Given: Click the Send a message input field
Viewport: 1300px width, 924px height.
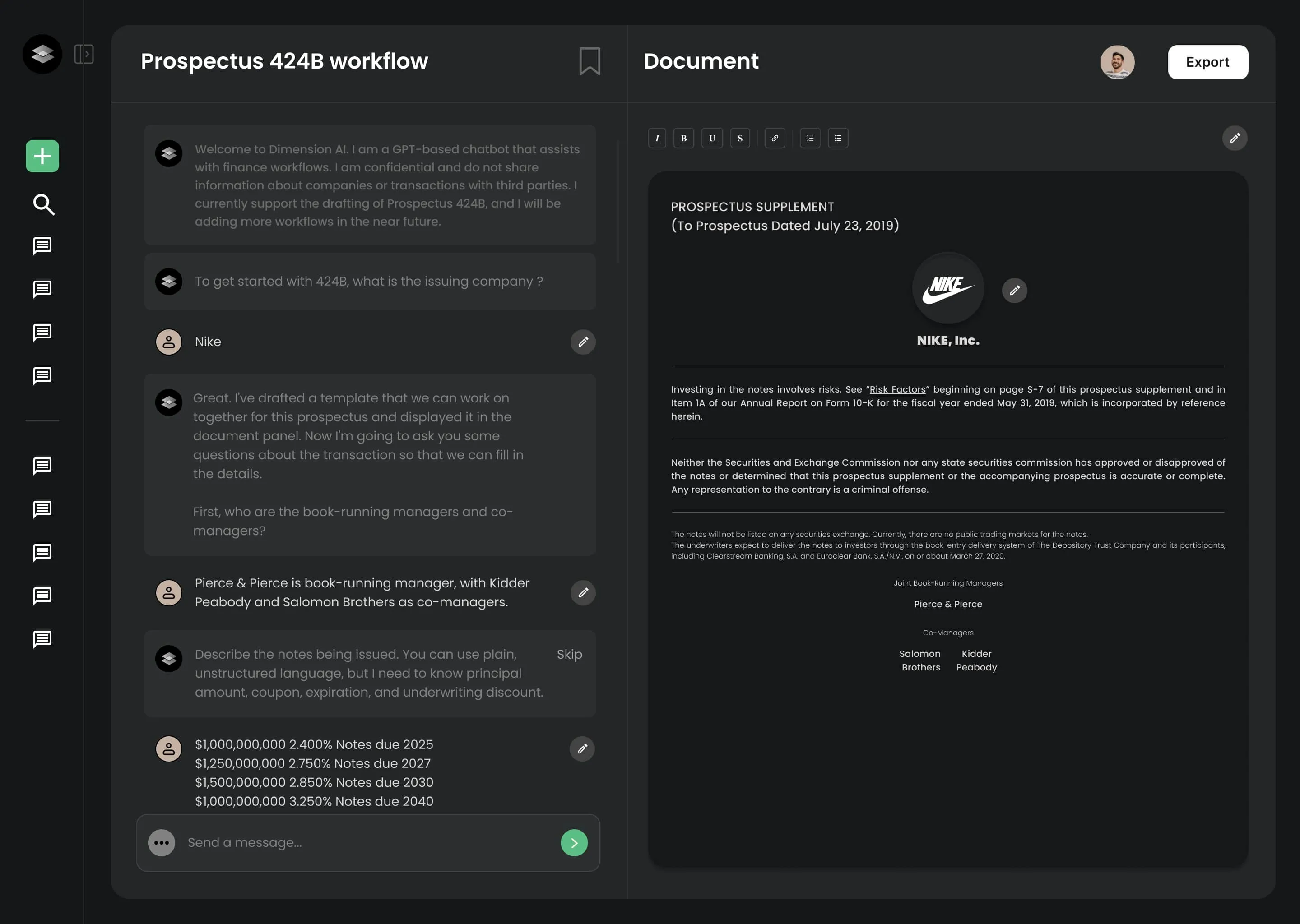Looking at the screenshot, I should pos(342,843).
